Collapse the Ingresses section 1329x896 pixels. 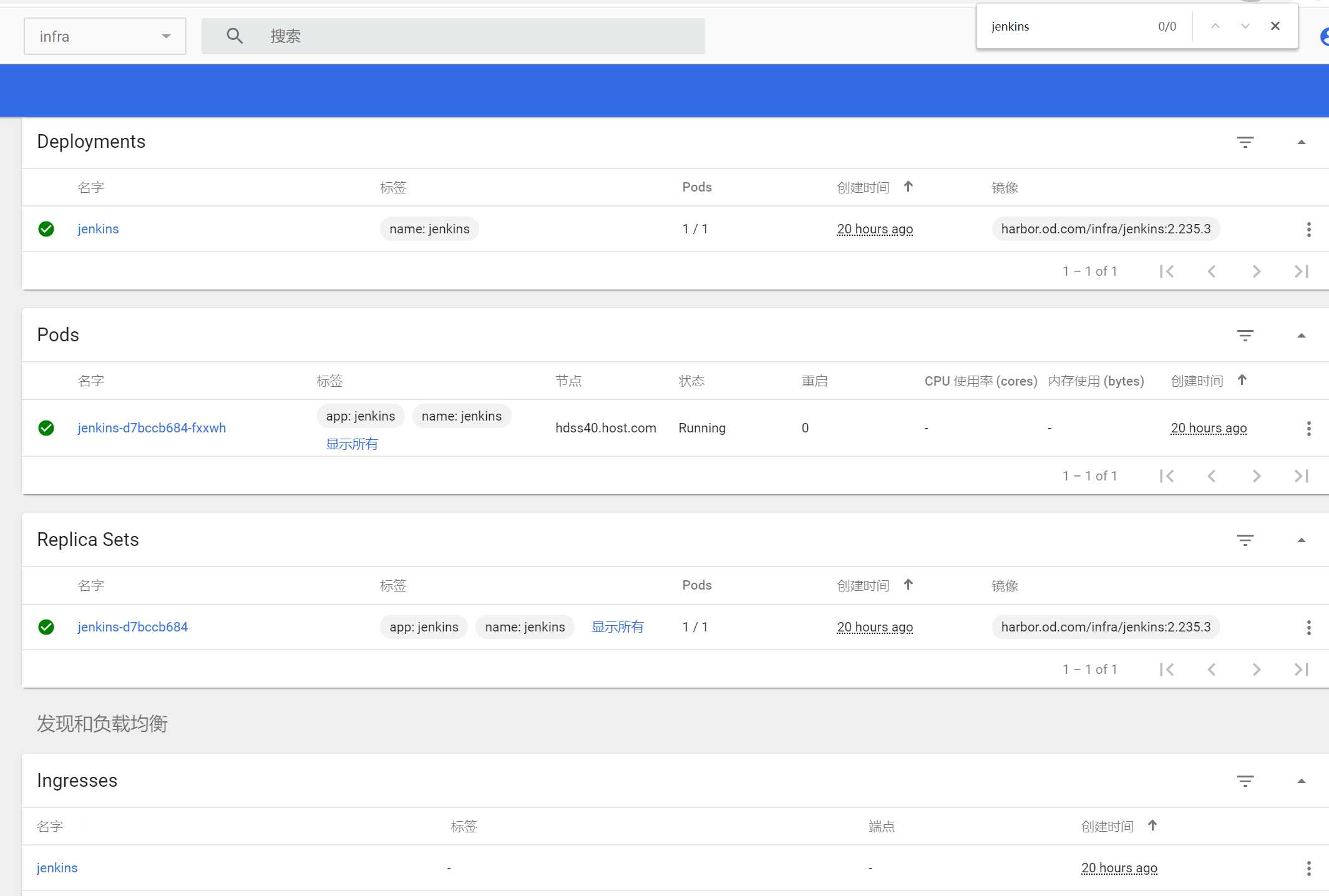1301,781
